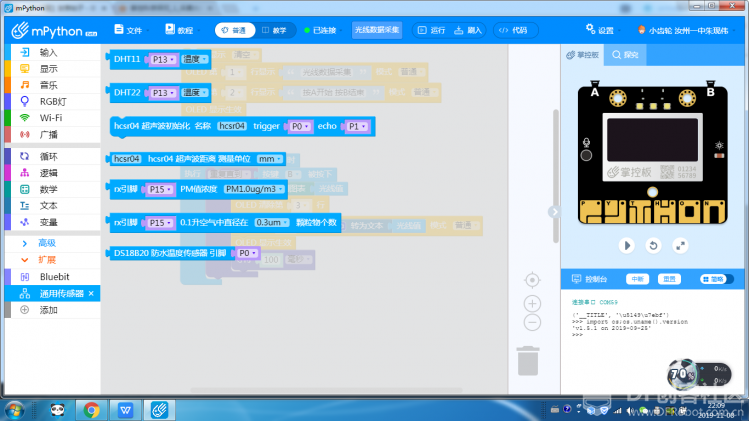Open the Wi-Fi block category
The width and height of the screenshot is (749, 421).
(53, 118)
